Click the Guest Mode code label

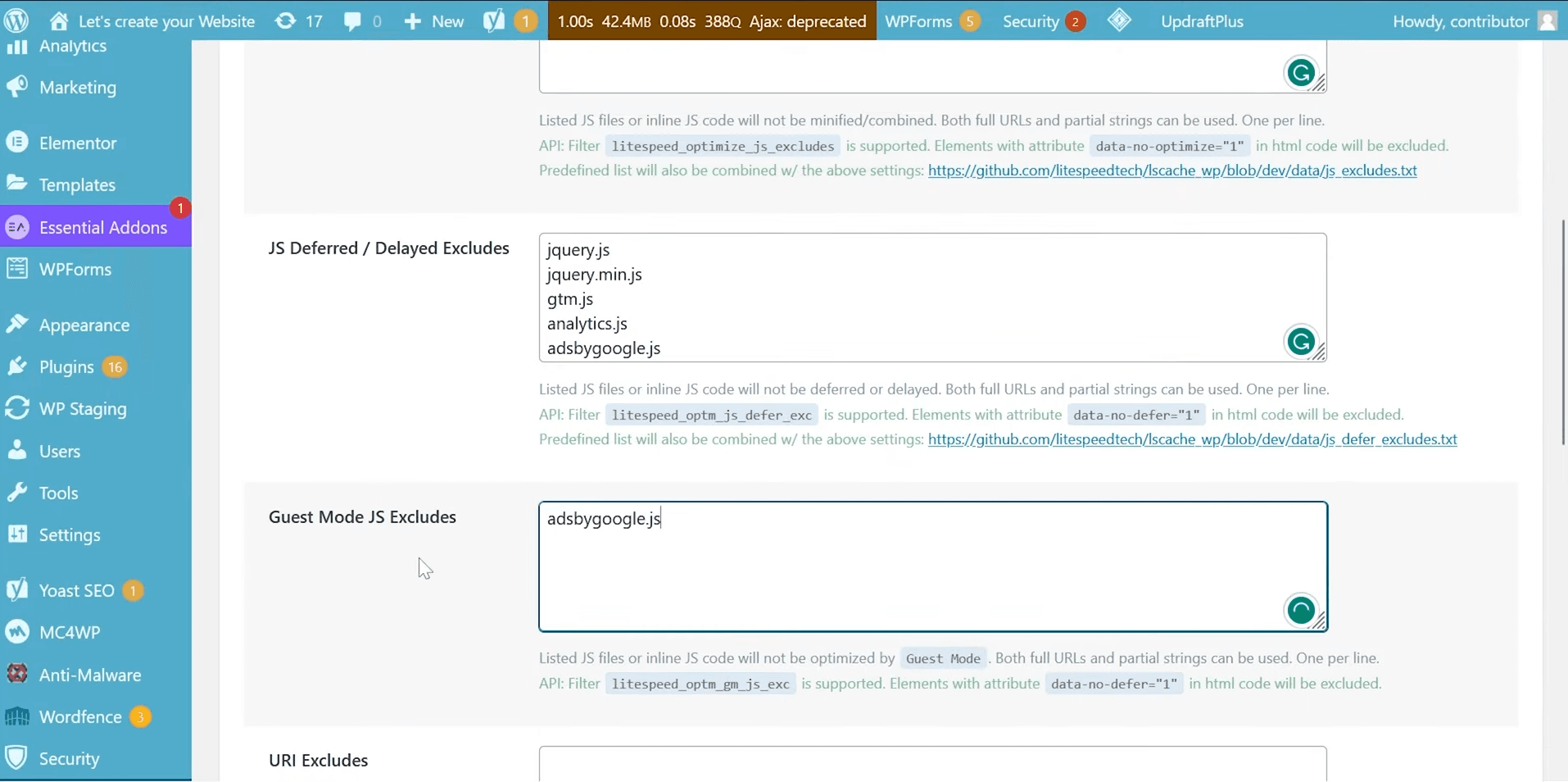point(943,658)
